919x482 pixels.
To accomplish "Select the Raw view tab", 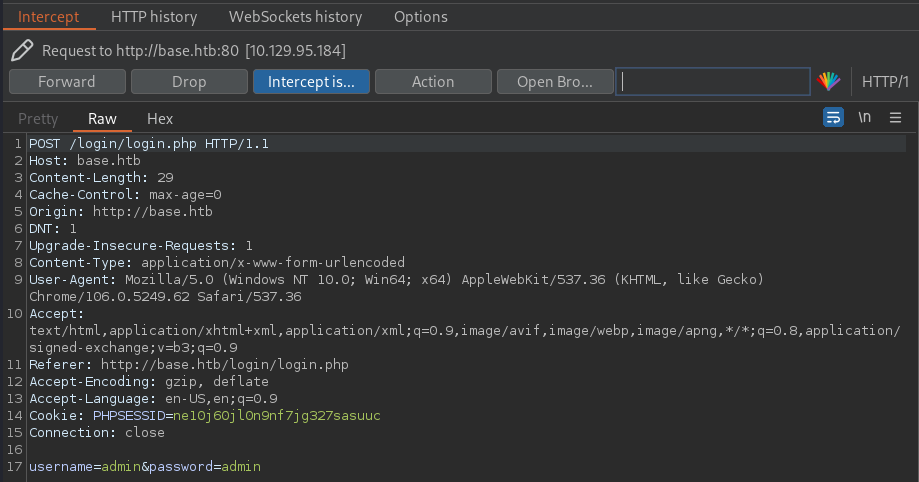I will (102, 118).
